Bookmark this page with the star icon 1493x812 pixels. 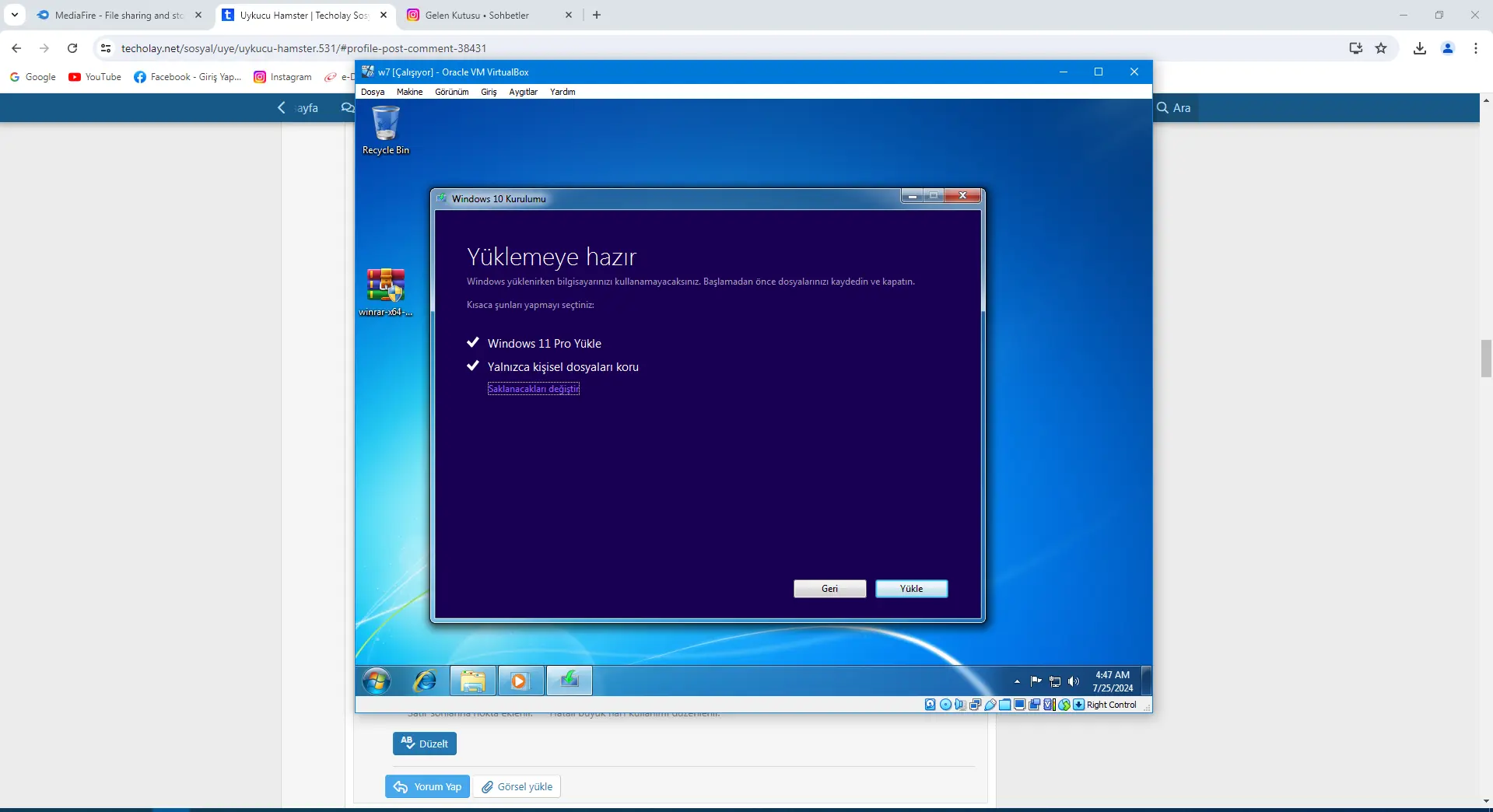(x=1381, y=48)
